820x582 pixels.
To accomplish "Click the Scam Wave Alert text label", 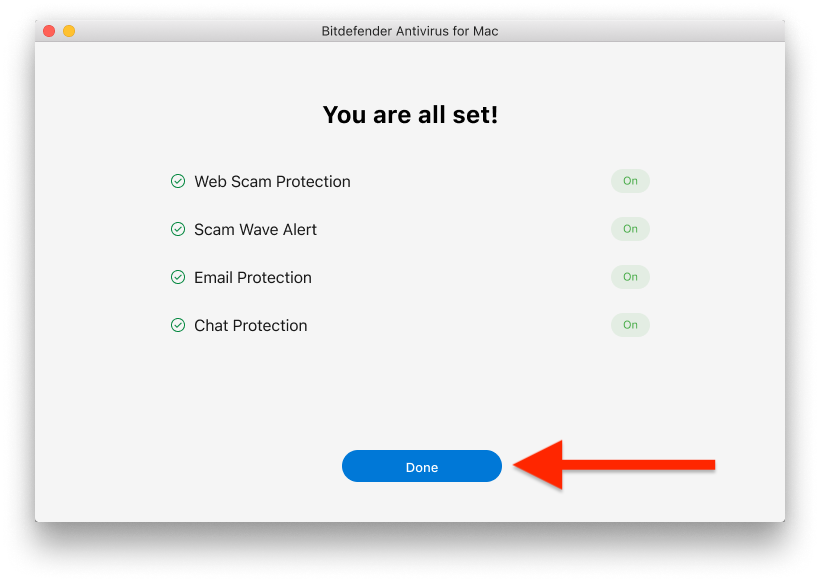I will tap(255, 229).
